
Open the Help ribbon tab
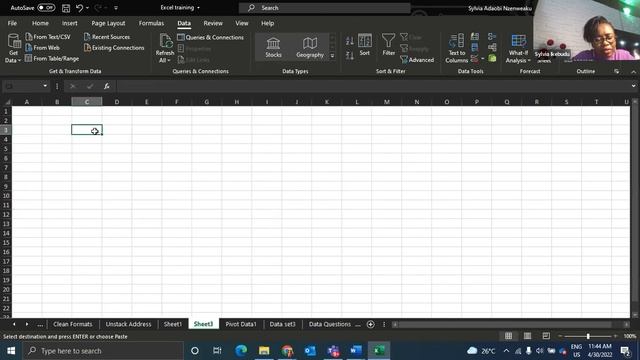click(x=267, y=23)
